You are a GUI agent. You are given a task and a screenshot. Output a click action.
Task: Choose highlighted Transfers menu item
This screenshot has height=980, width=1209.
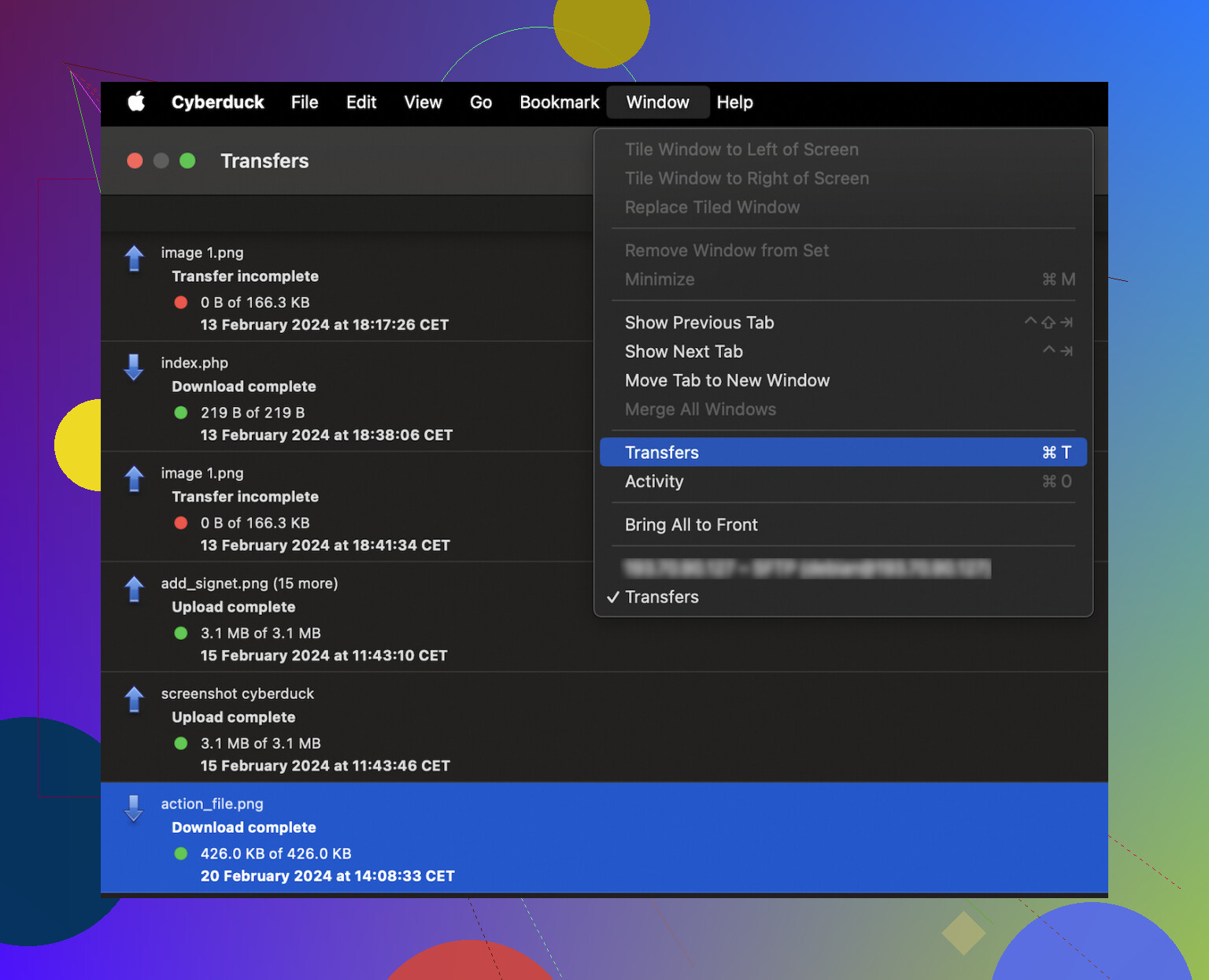[x=843, y=452]
